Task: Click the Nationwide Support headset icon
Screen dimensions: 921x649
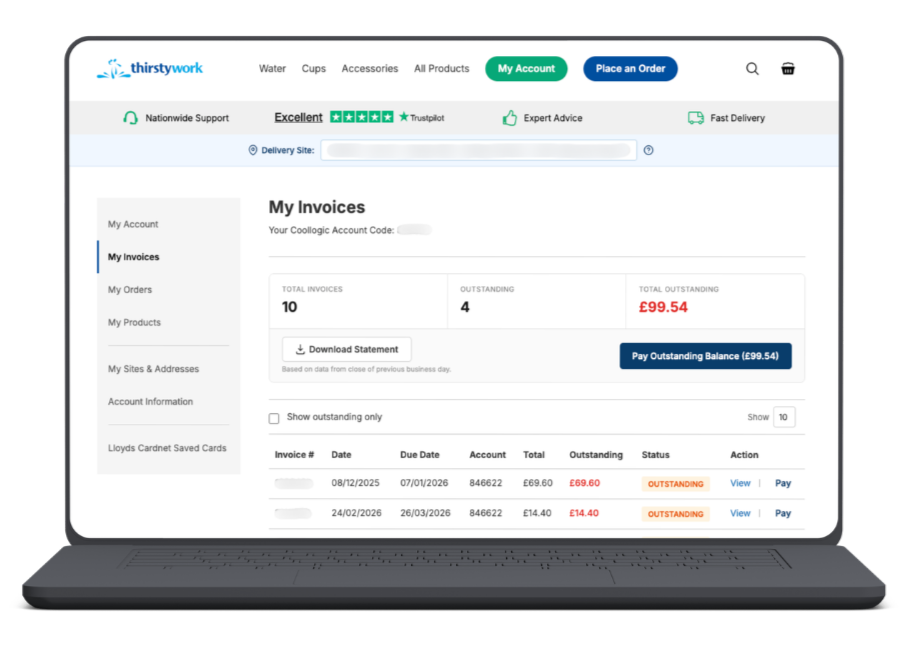Action: tap(131, 117)
